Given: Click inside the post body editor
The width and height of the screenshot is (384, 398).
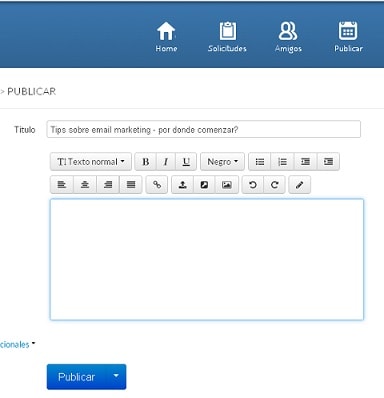Looking at the screenshot, I should click(x=207, y=259).
